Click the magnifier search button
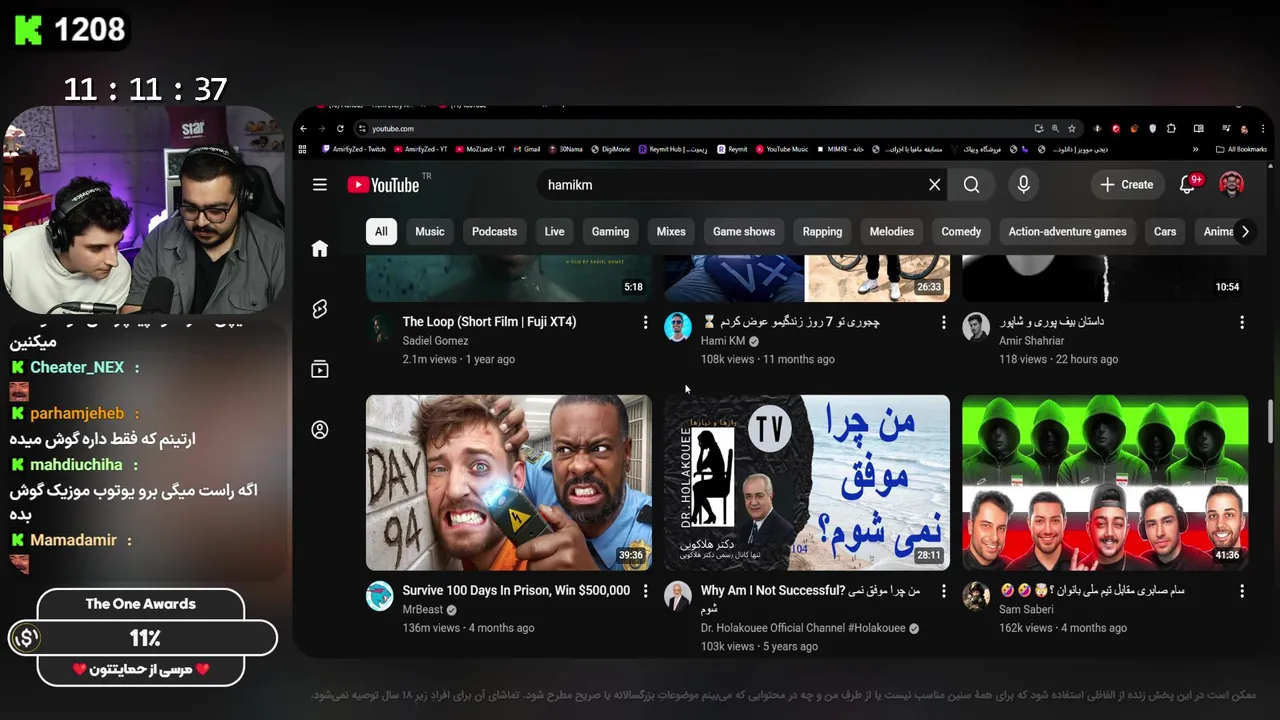This screenshot has width=1280, height=720. pos(972,185)
